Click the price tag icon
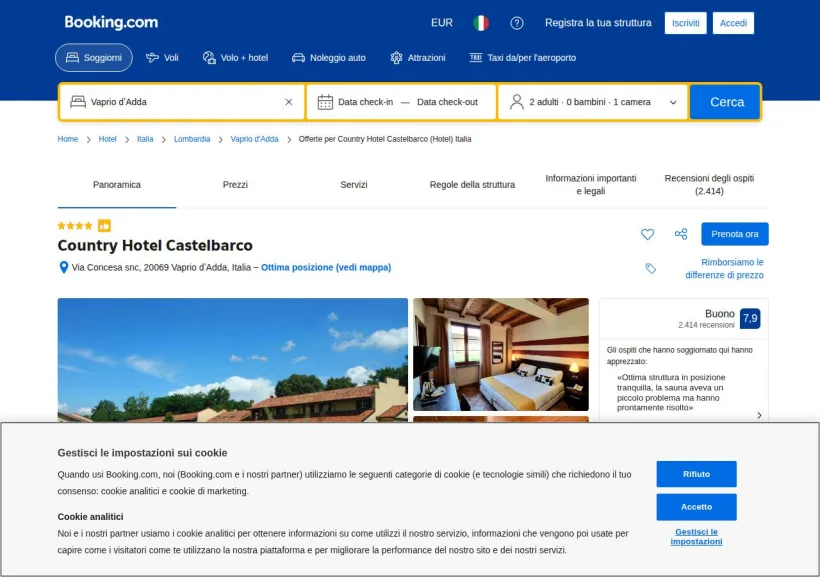This screenshot has height=577, width=820. (x=651, y=268)
